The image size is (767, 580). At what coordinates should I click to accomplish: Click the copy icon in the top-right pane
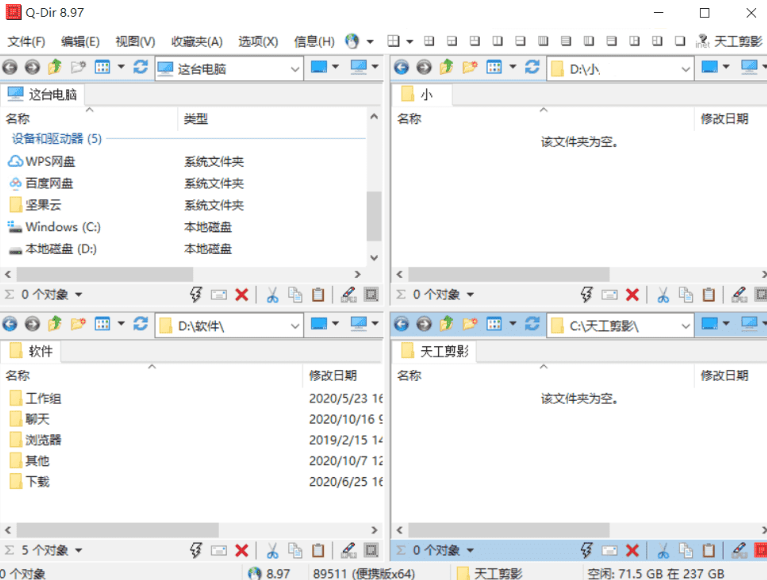tap(686, 294)
